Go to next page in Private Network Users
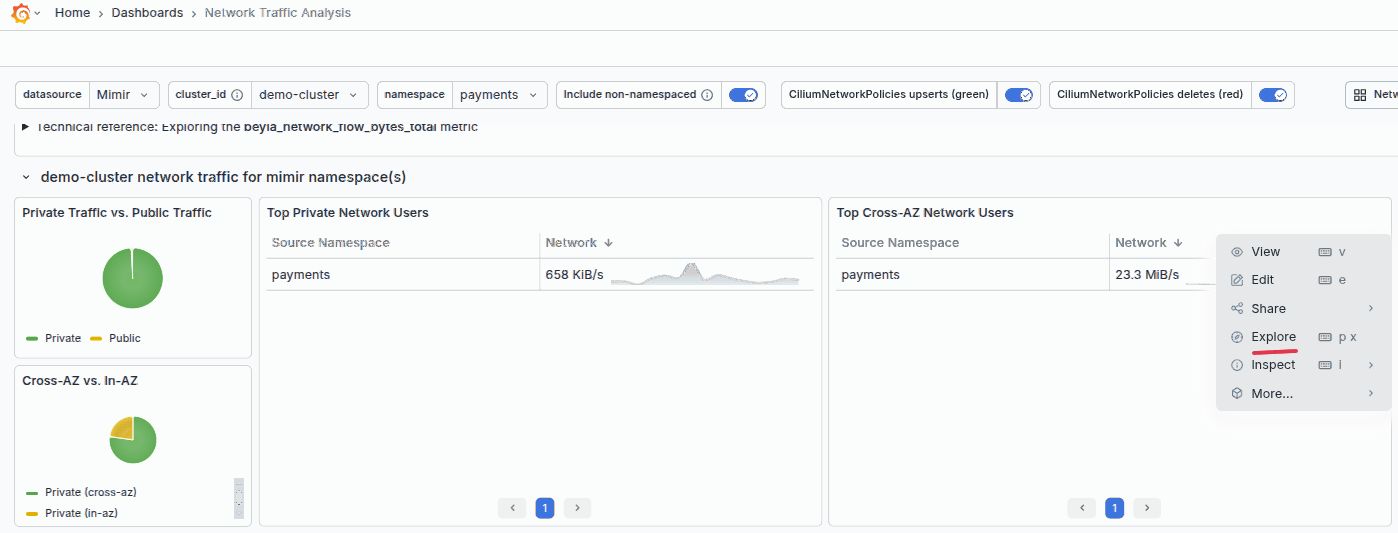 pyautogui.click(x=578, y=508)
